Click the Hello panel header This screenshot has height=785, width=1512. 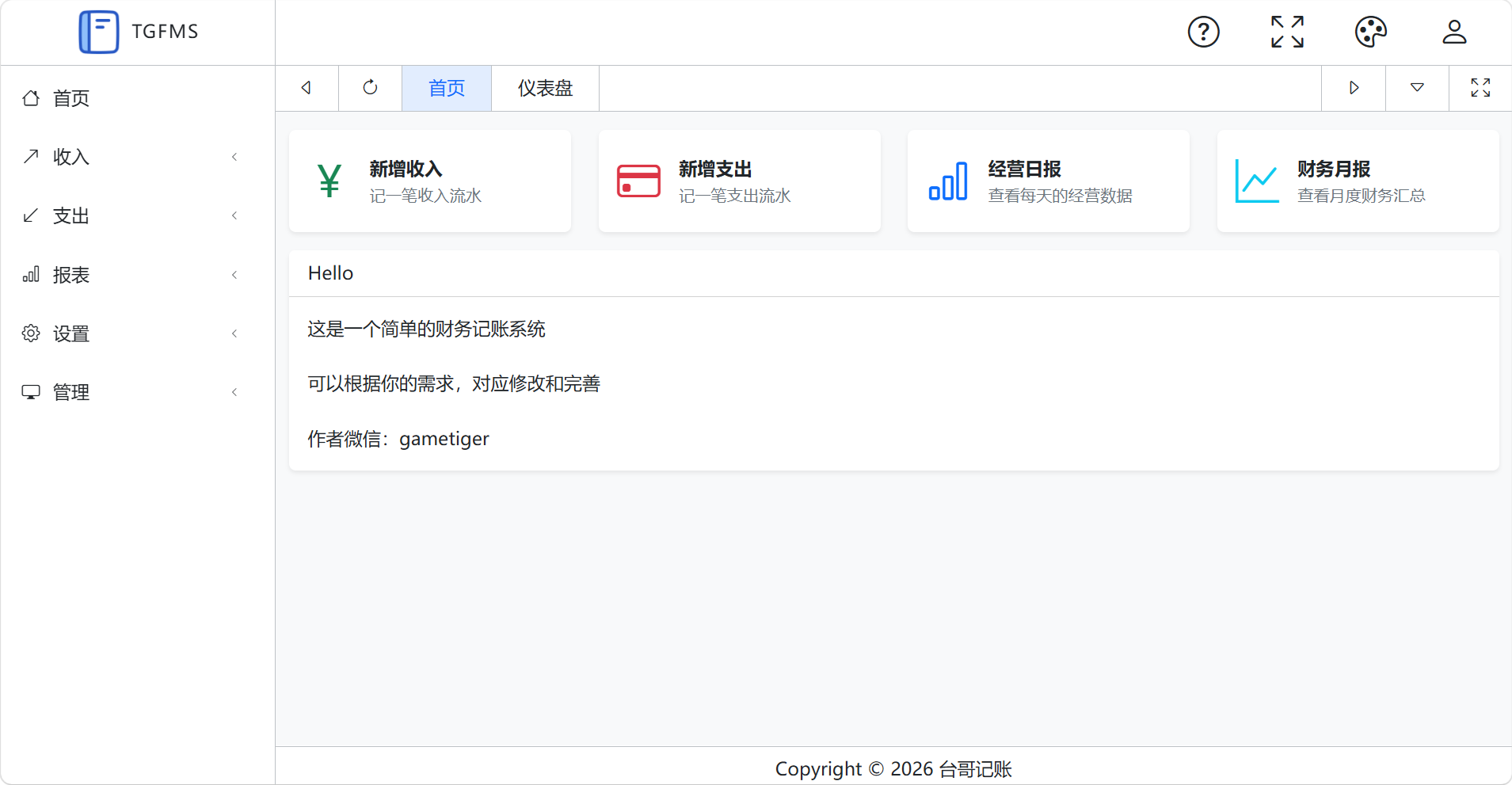[x=893, y=273]
